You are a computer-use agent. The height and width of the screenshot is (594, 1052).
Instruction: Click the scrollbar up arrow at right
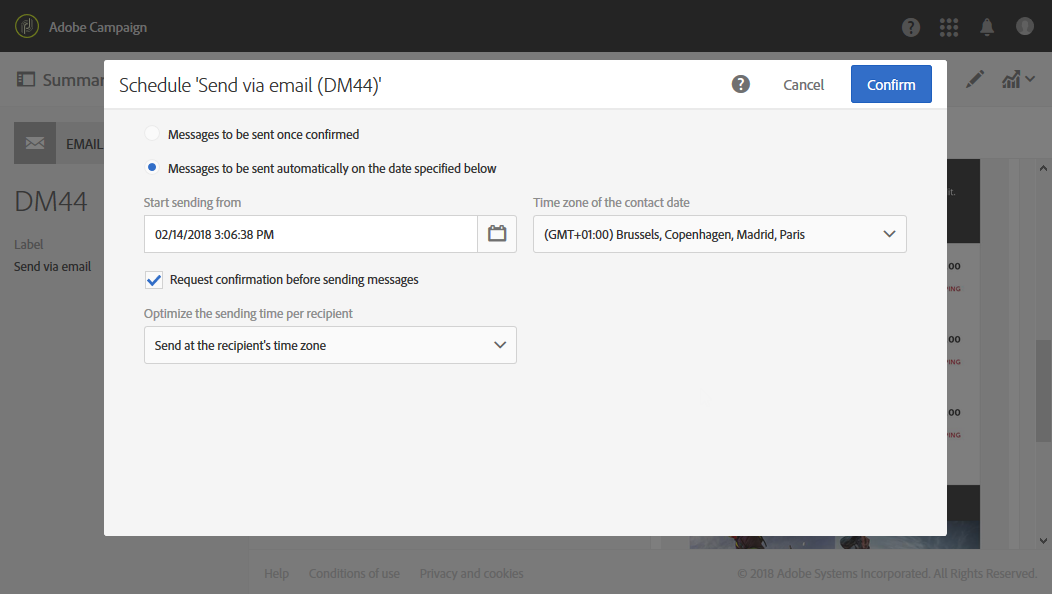1043,168
